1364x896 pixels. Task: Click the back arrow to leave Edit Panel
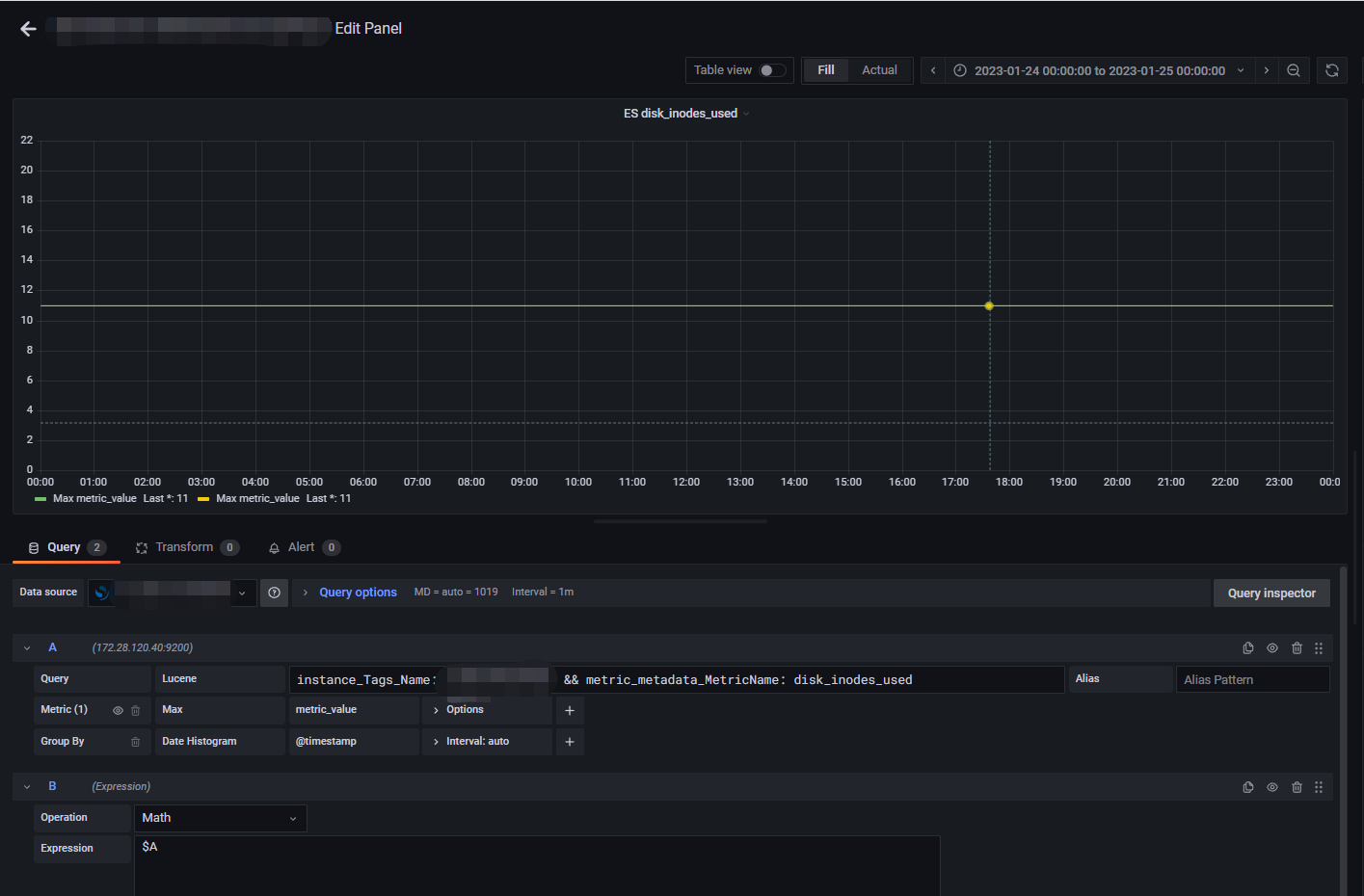point(28,28)
